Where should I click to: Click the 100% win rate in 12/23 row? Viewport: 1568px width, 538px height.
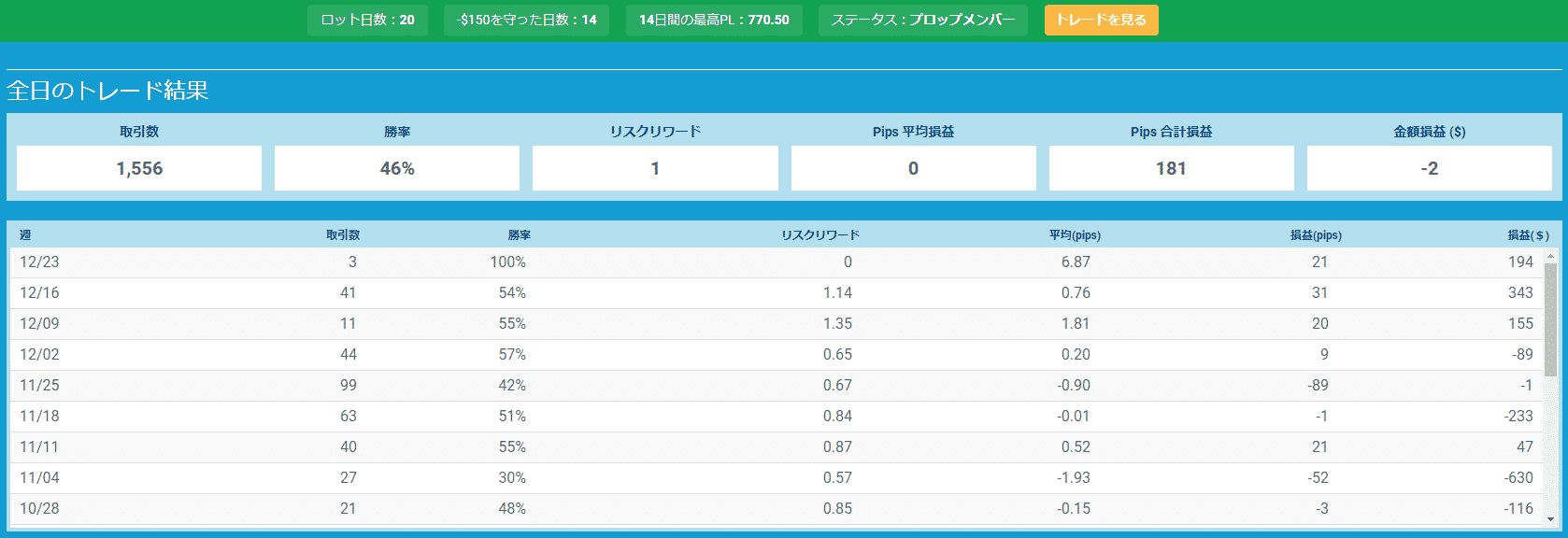tap(508, 262)
